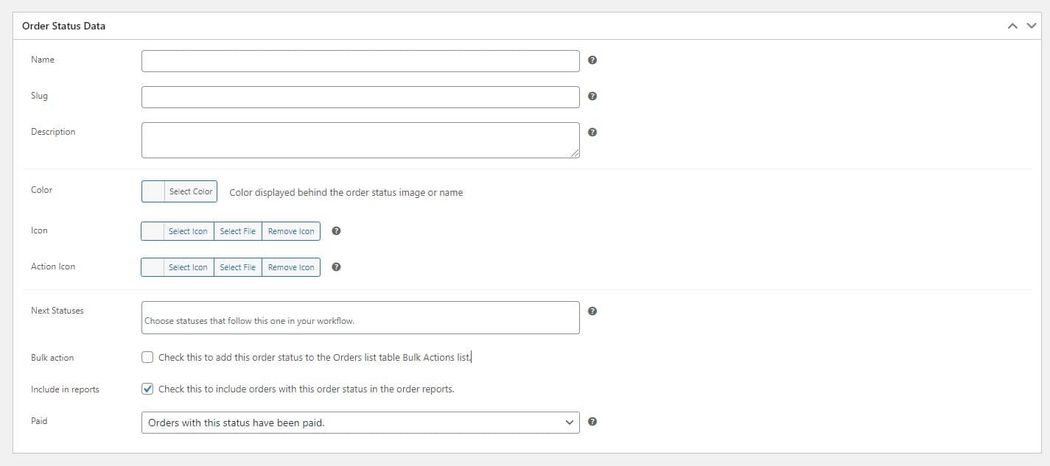Click help icon beside Description field

[x=592, y=132]
